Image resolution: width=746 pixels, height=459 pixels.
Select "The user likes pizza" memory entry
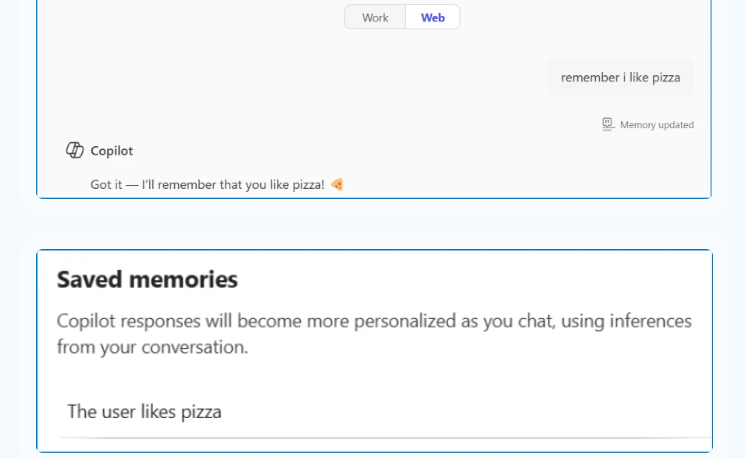pyautogui.click(x=144, y=411)
